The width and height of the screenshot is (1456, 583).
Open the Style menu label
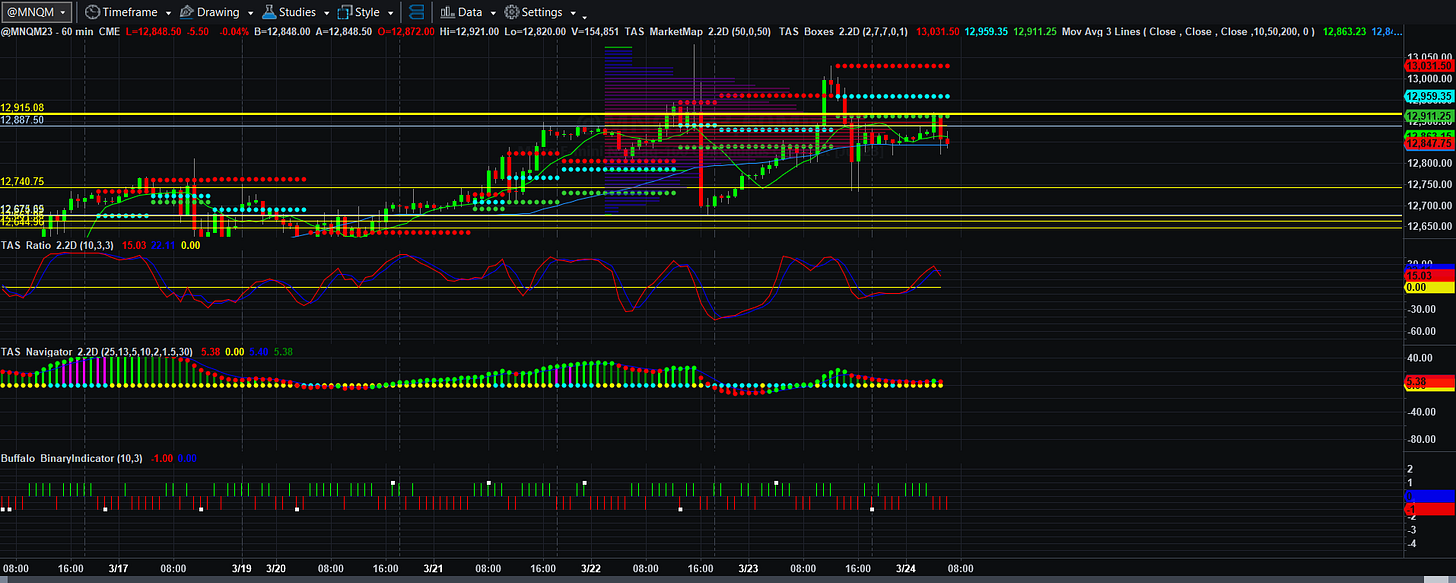pyautogui.click(x=368, y=13)
